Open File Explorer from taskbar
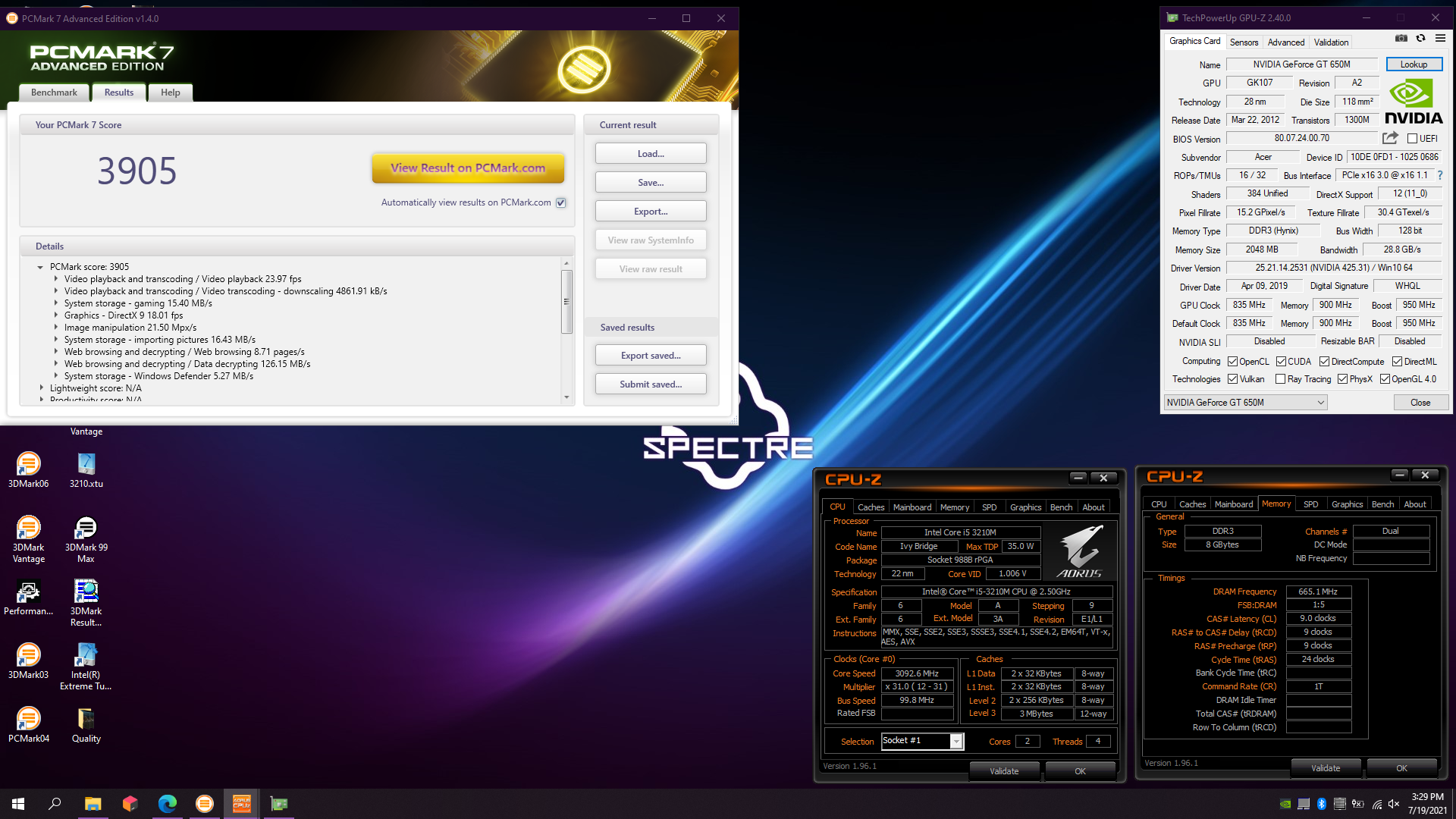The image size is (1456, 819). coord(93,804)
